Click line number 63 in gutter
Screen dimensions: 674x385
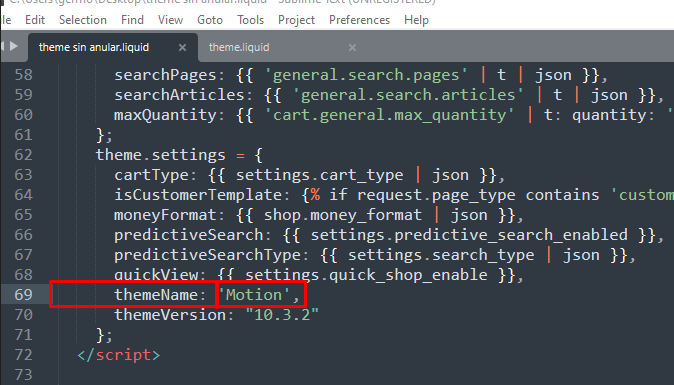24,175
